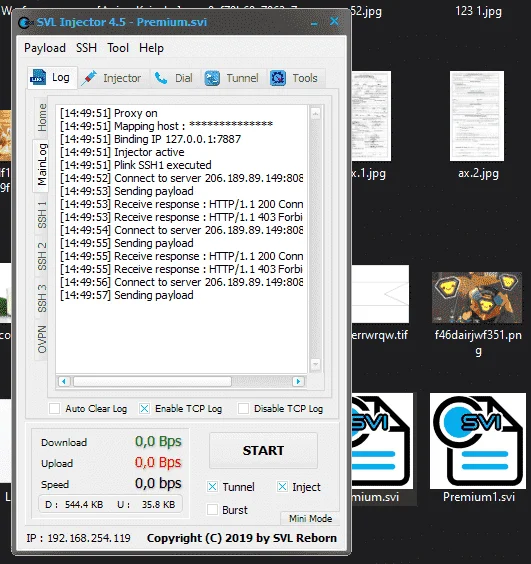Select the f46dairjwf351.png thumbnail
This screenshot has width=531, height=564.
477,298
